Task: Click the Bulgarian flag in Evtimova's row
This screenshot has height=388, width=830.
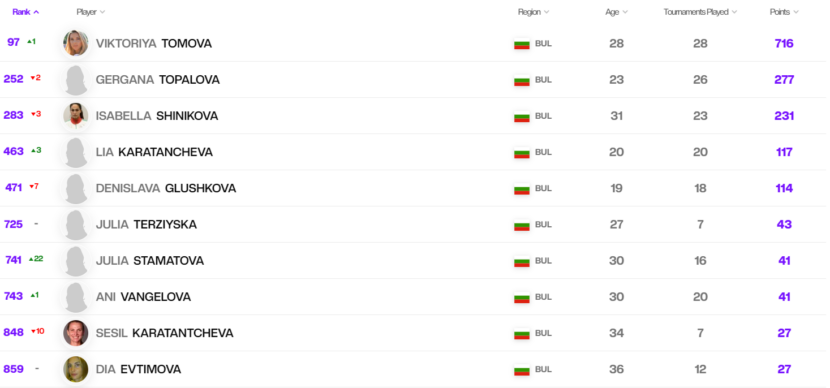Action: [521, 369]
